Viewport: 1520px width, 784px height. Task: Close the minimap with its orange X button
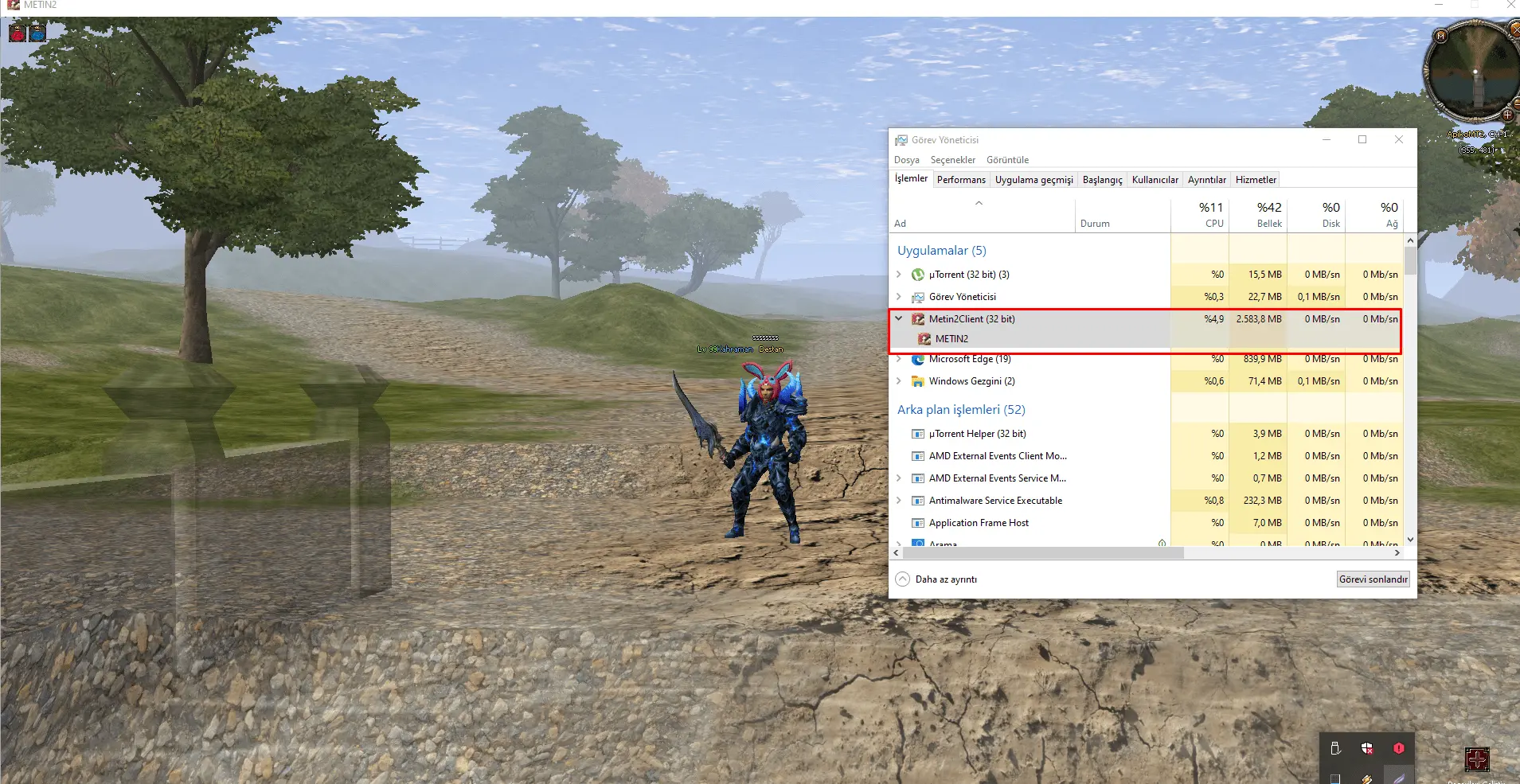click(1514, 29)
